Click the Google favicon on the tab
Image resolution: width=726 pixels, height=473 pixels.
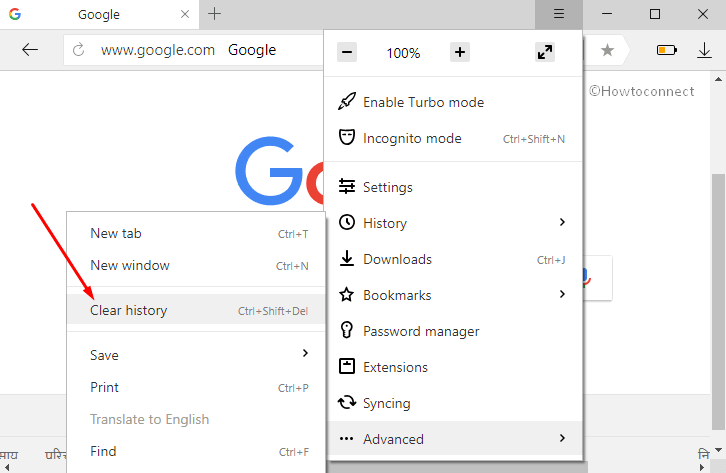15,14
